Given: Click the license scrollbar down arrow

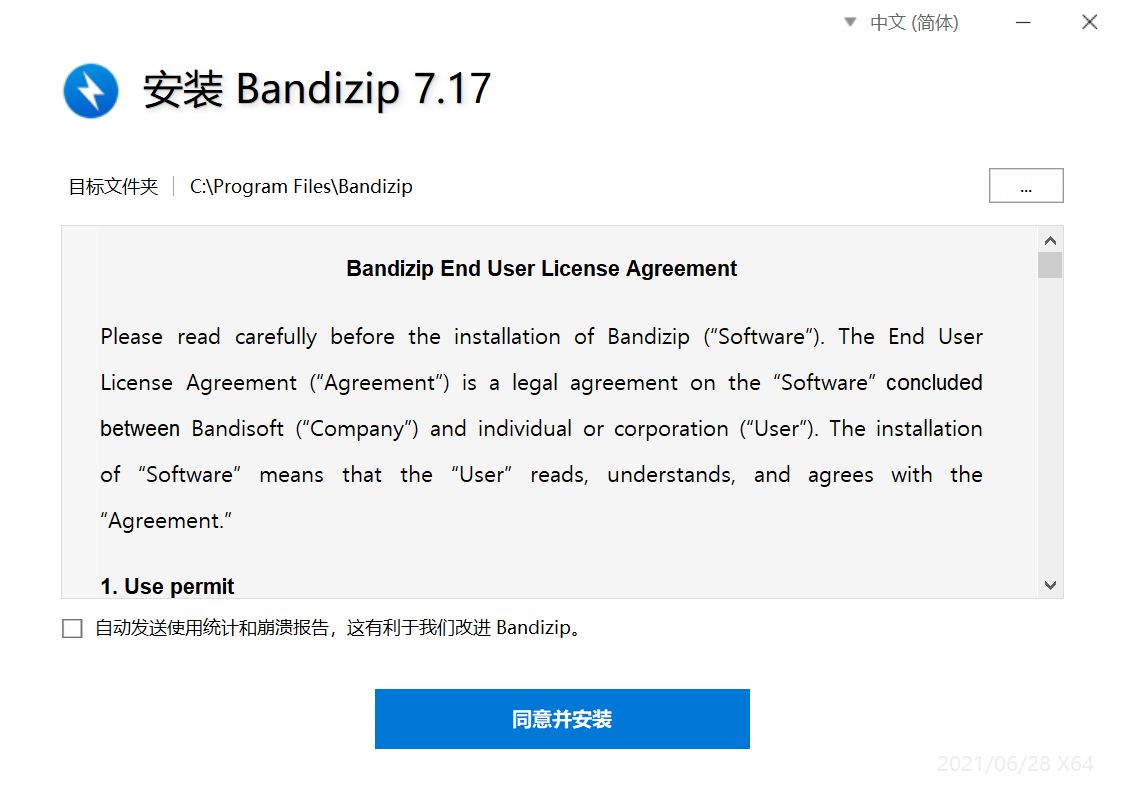Looking at the screenshot, I should coord(1050,585).
